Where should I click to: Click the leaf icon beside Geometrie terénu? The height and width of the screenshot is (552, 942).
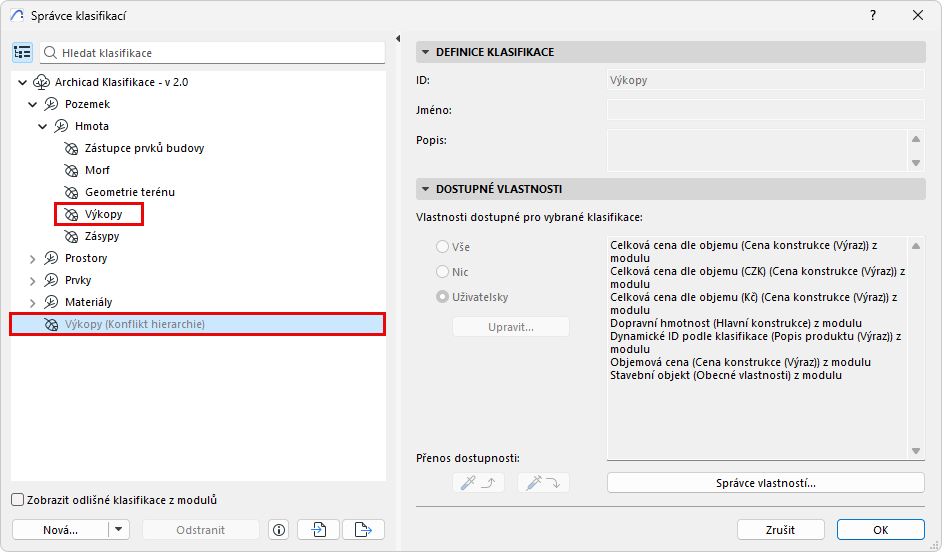pyautogui.click(x=71, y=192)
